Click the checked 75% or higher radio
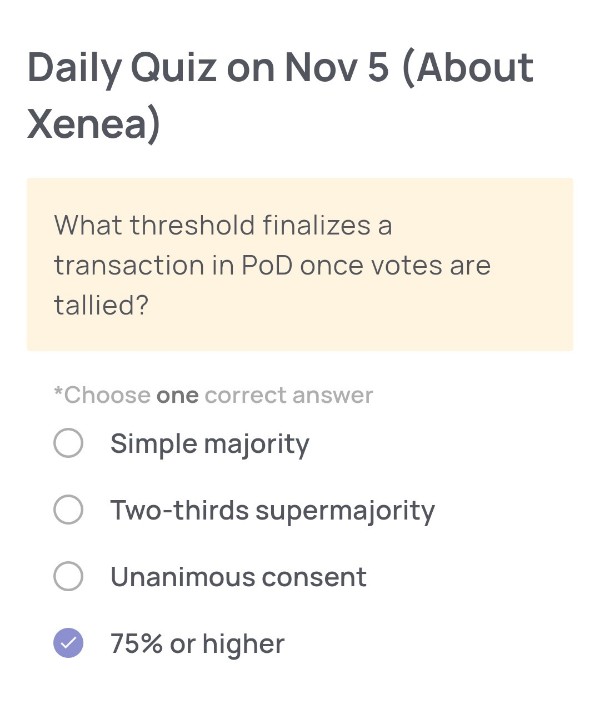Image resolution: width=600 pixels, height=714 pixels. pyautogui.click(x=68, y=644)
